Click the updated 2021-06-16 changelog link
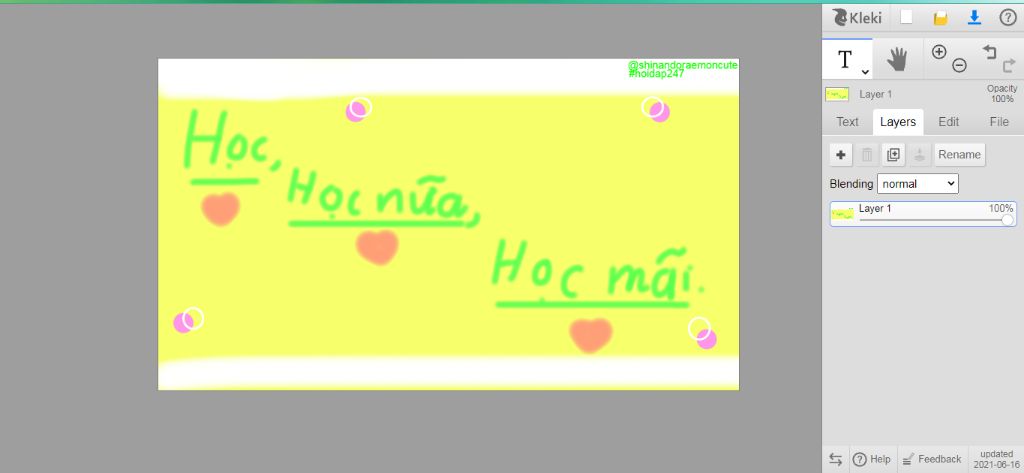Image resolution: width=1024 pixels, height=473 pixels. 997,459
